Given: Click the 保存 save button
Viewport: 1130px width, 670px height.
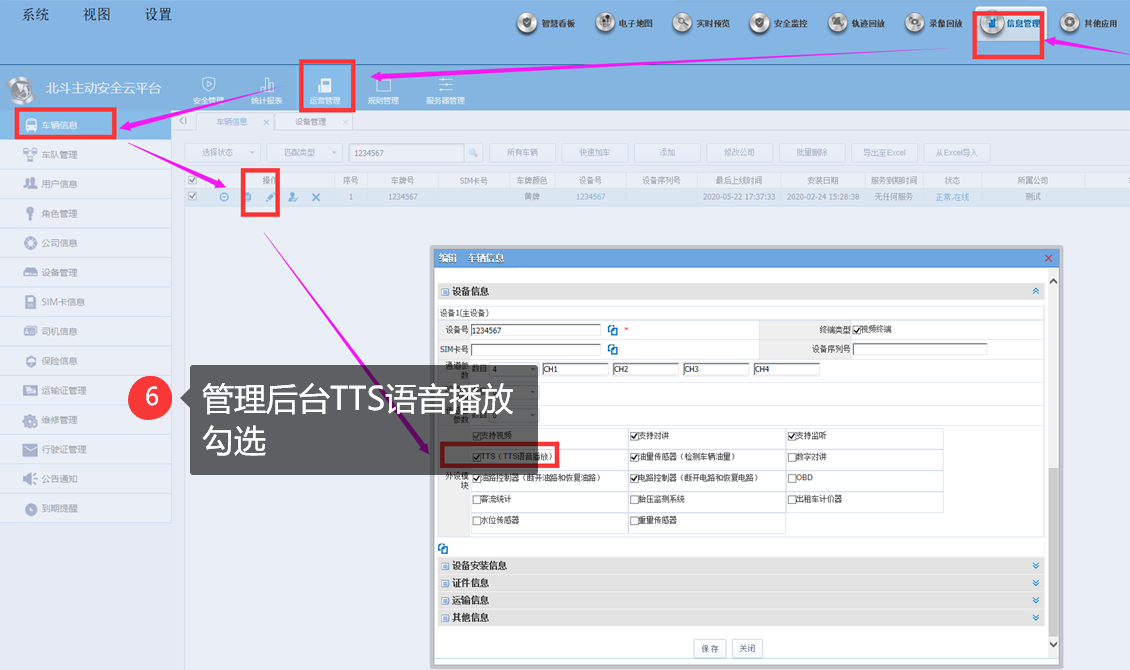Looking at the screenshot, I should (x=710, y=648).
